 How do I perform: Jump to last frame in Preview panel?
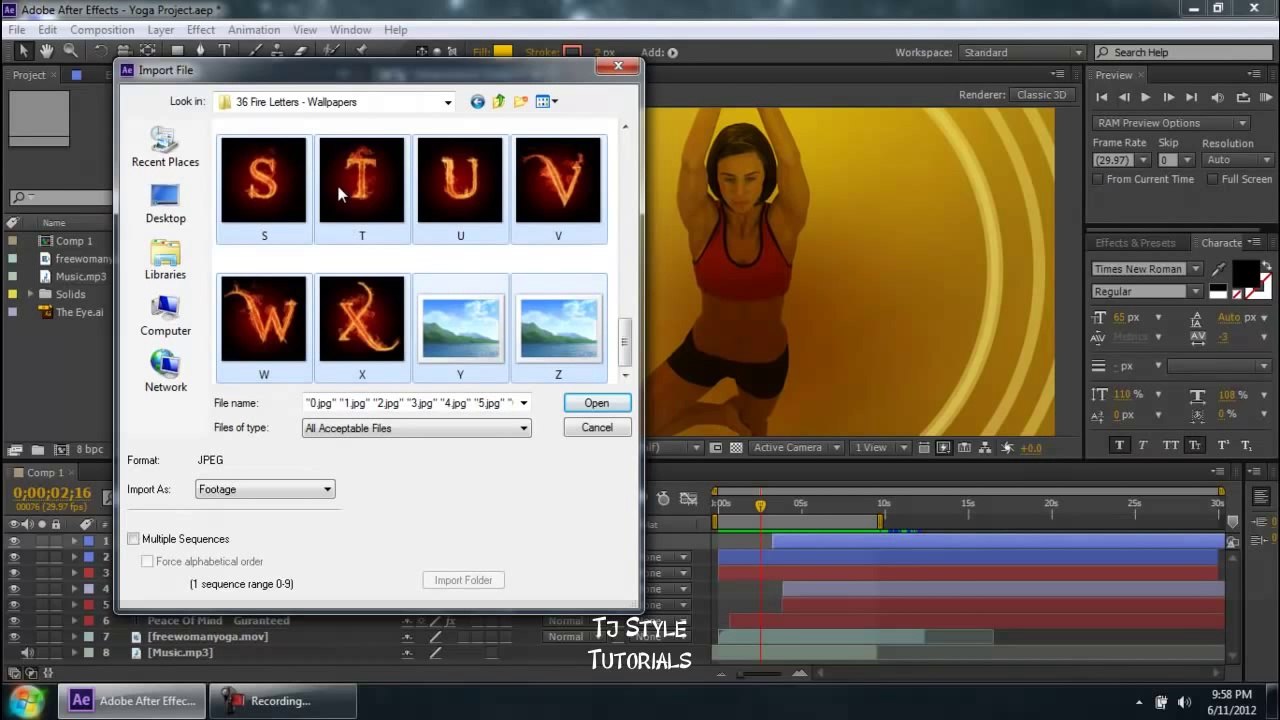[1191, 97]
